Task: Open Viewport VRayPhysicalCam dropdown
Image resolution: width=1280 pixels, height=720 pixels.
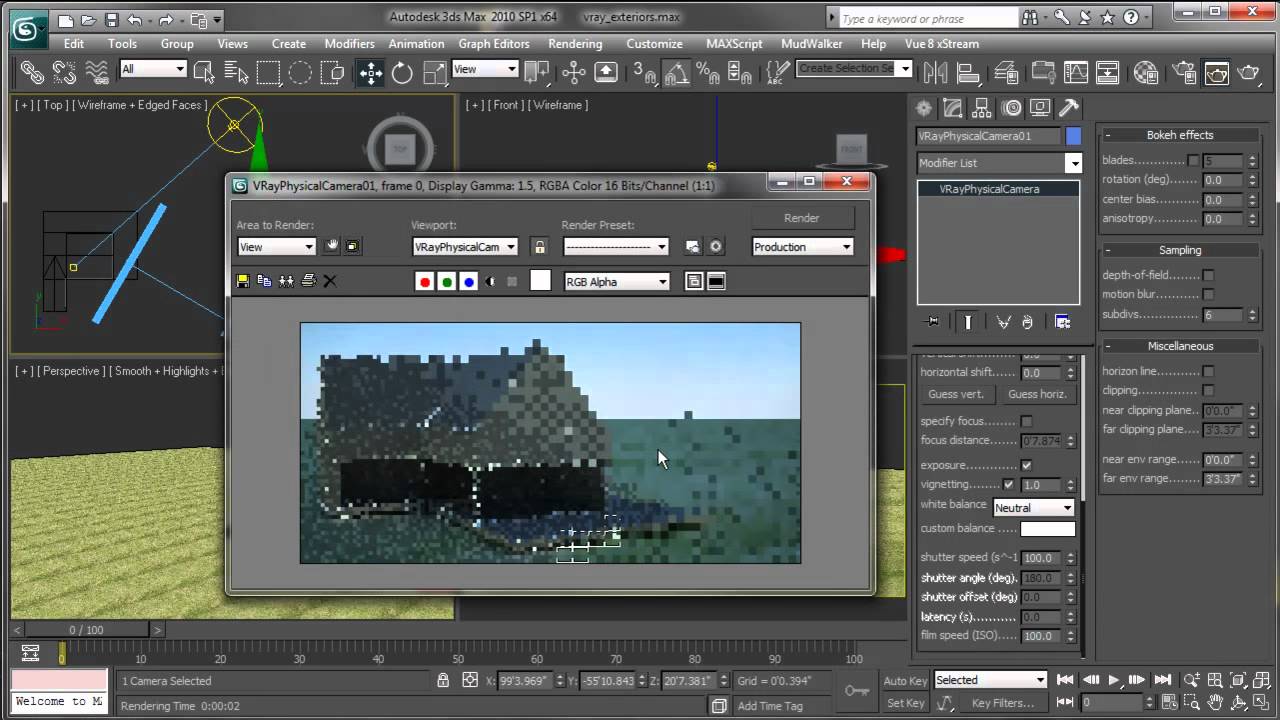Action: pos(465,247)
